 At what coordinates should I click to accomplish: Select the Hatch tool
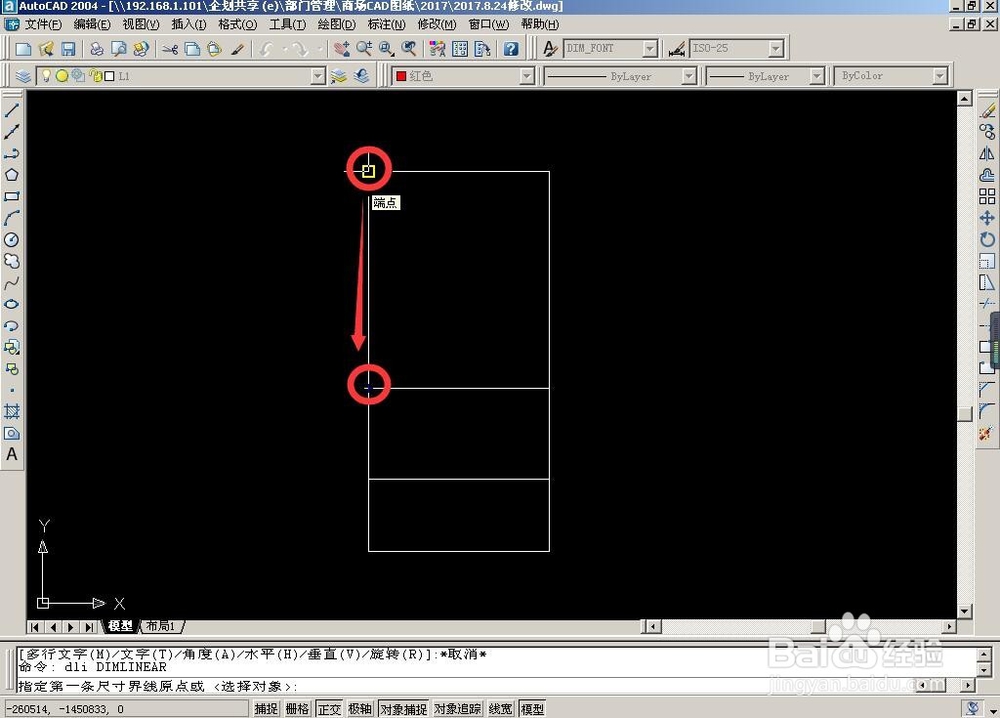click(11, 411)
